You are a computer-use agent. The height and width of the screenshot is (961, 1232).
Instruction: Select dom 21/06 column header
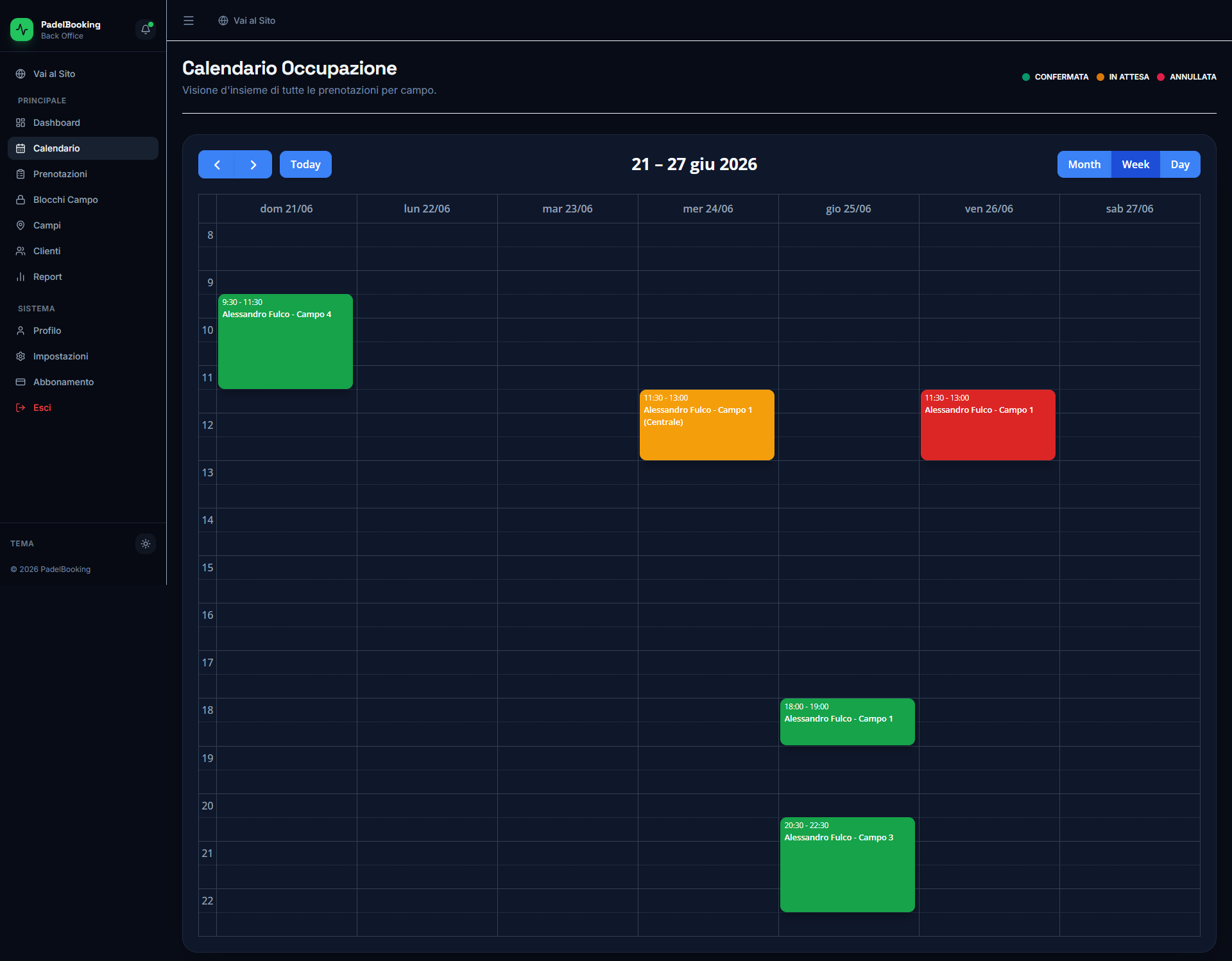point(286,209)
